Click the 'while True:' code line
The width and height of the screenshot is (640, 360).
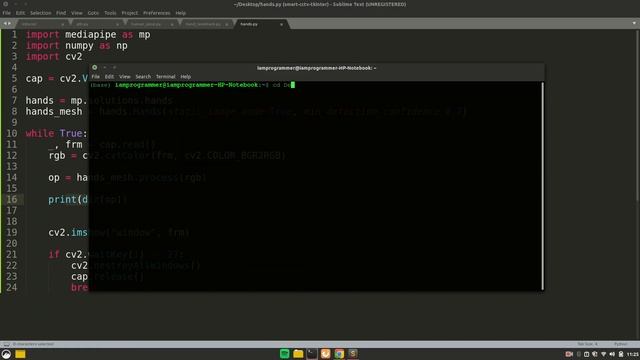[56, 133]
